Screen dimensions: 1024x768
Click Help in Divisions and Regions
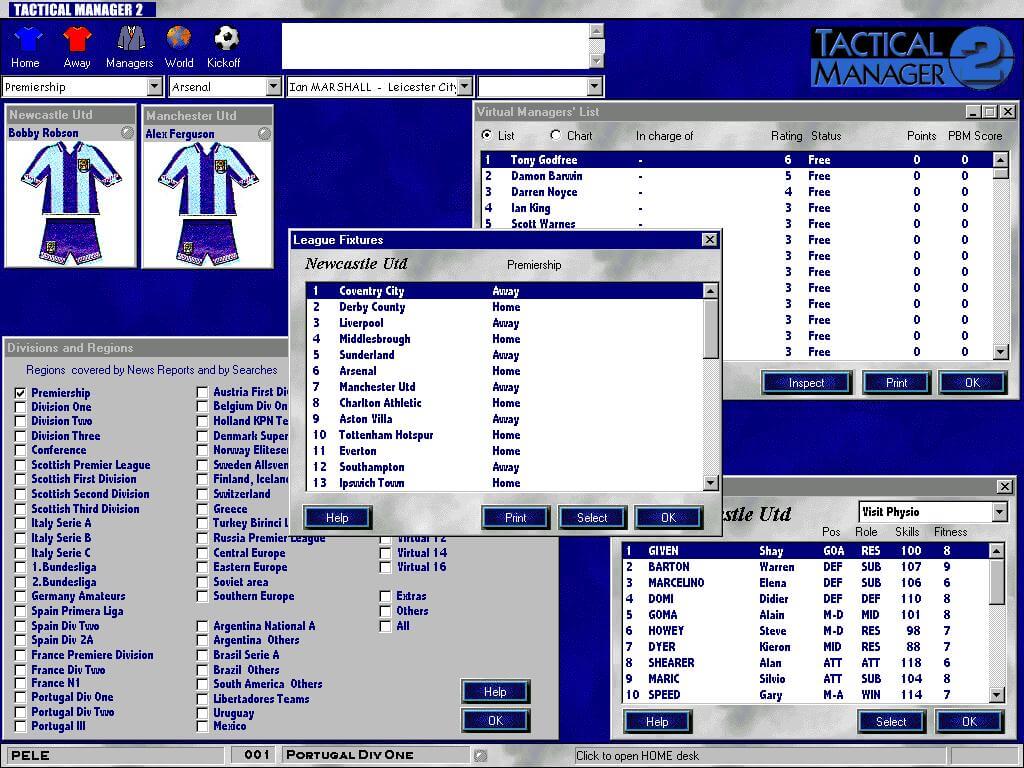point(495,692)
